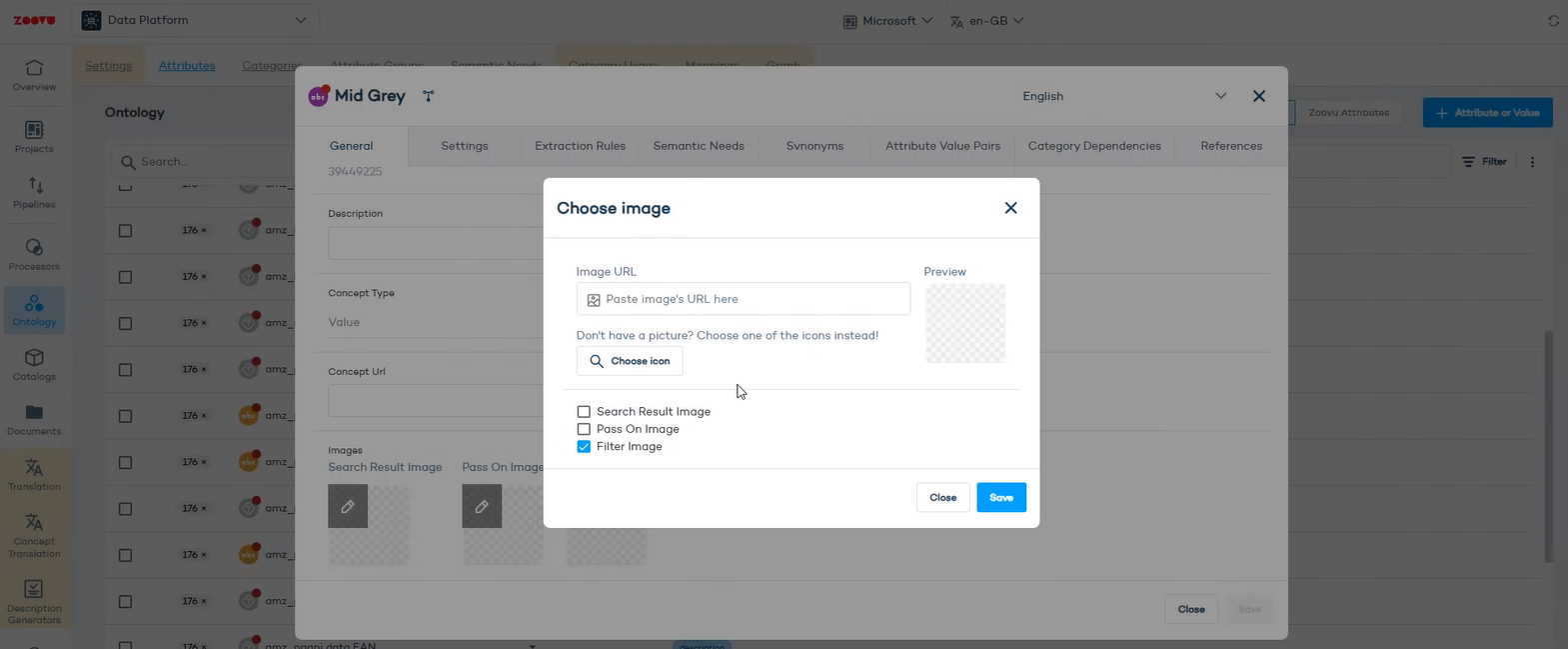Enable the Search Result Image checkbox
The image size is (1568, 649).
(584, 412)
